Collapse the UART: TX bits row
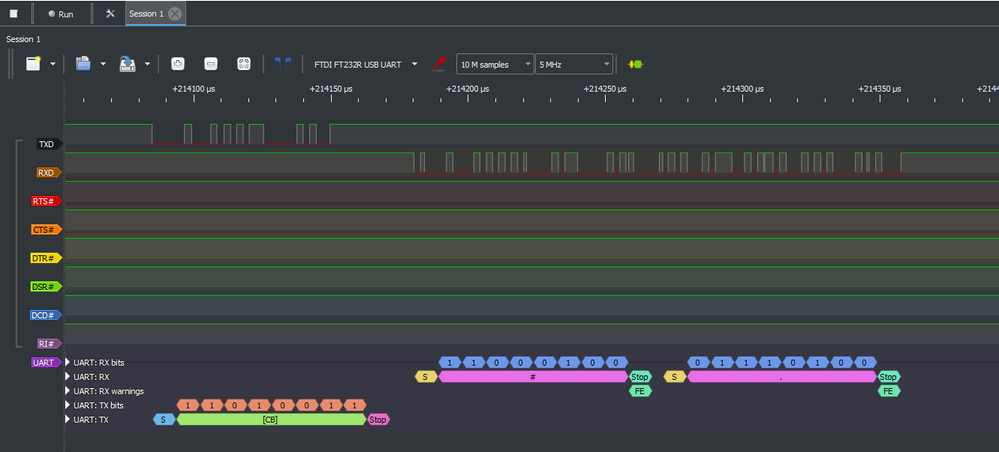 pyautogui.click(x=68, y=405)
